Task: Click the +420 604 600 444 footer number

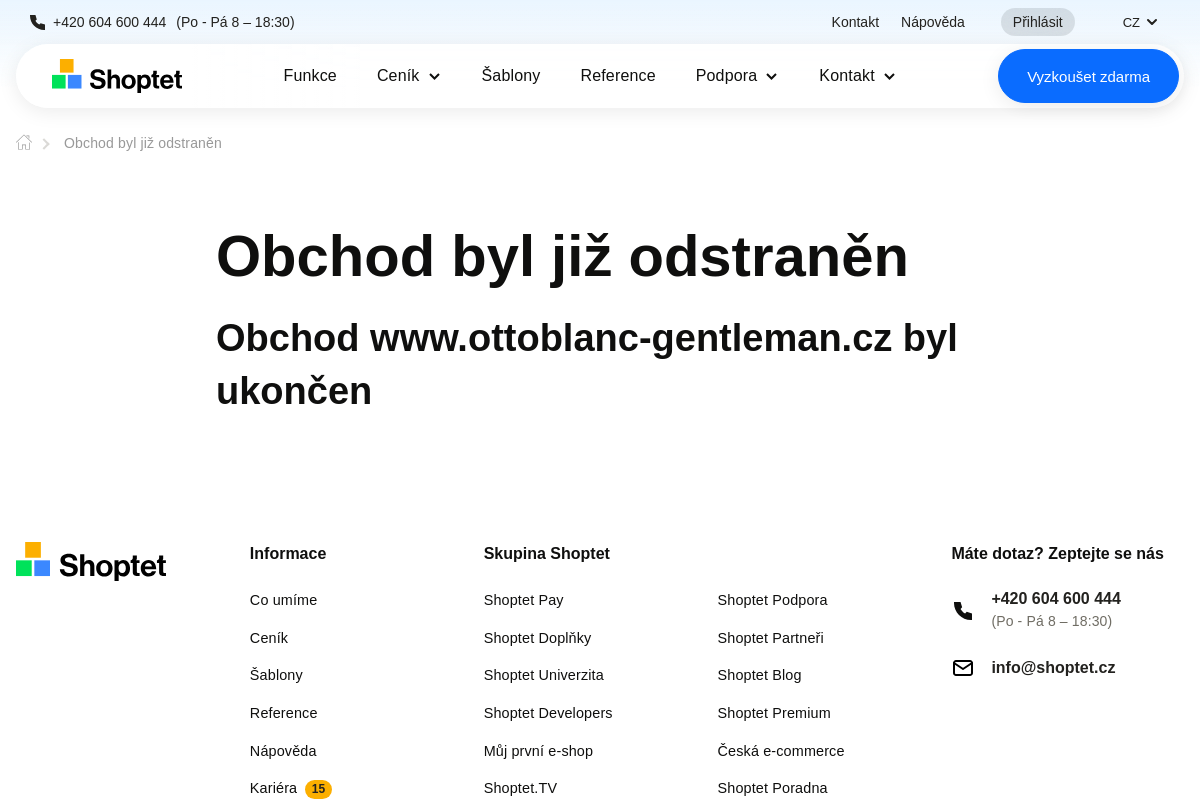Action: [1056, 598]
